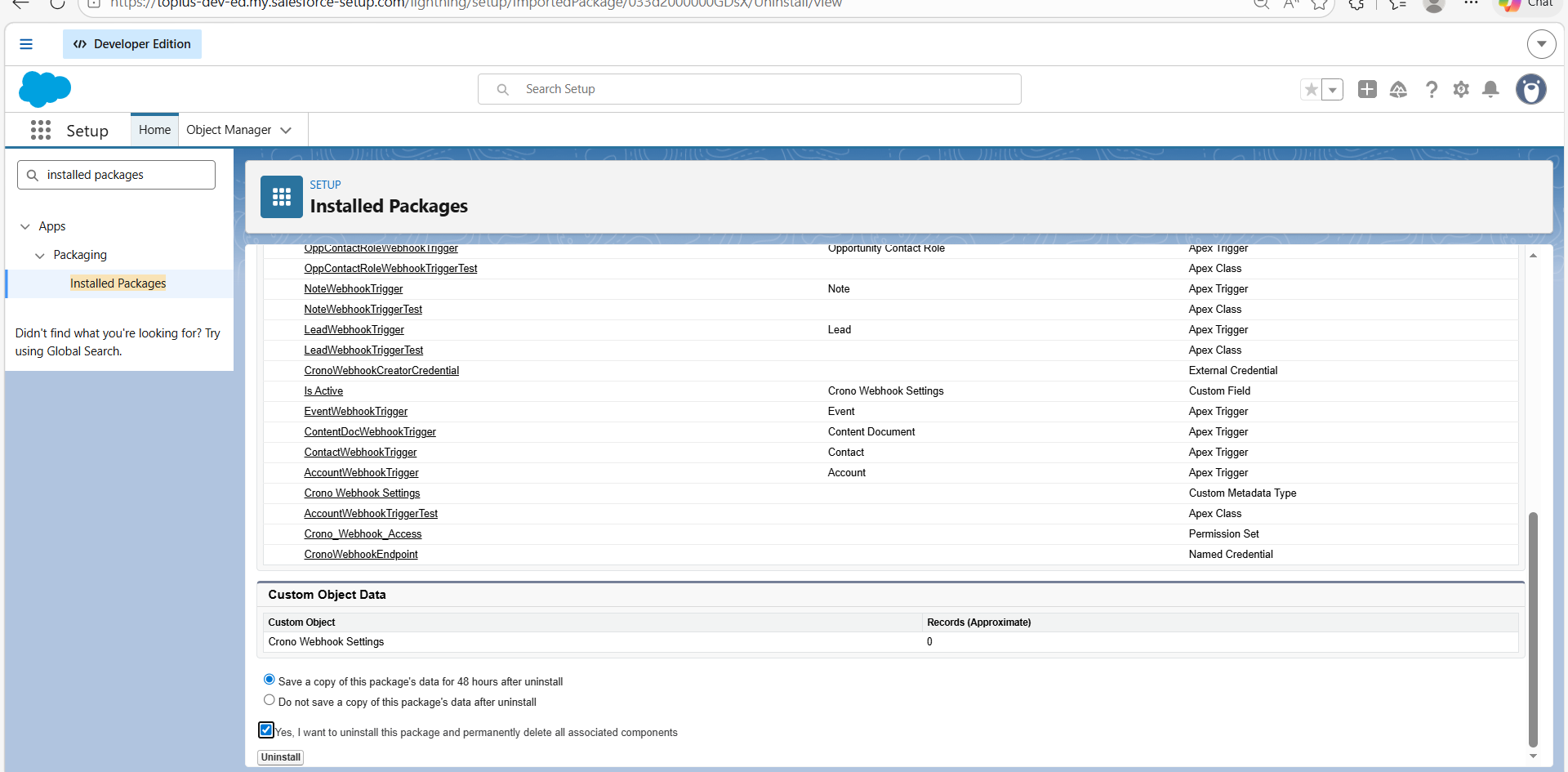
Task: Switch to the Object Manager tab
Action: point(229,130)
